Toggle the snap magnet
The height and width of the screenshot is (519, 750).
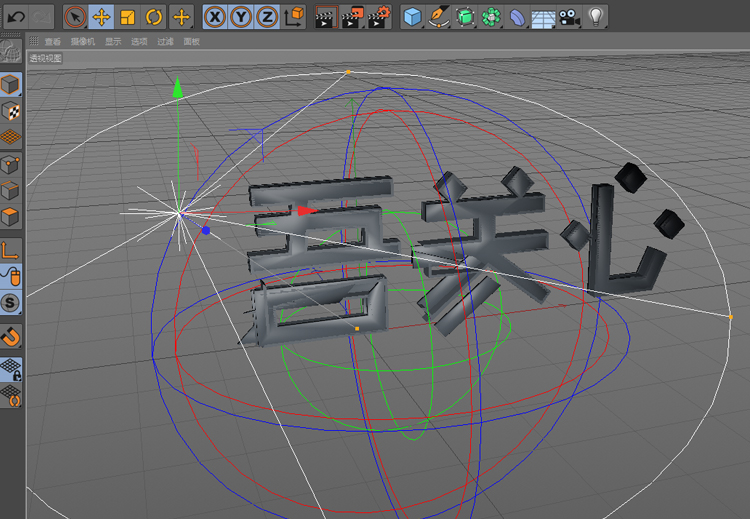tap(11, 336)
